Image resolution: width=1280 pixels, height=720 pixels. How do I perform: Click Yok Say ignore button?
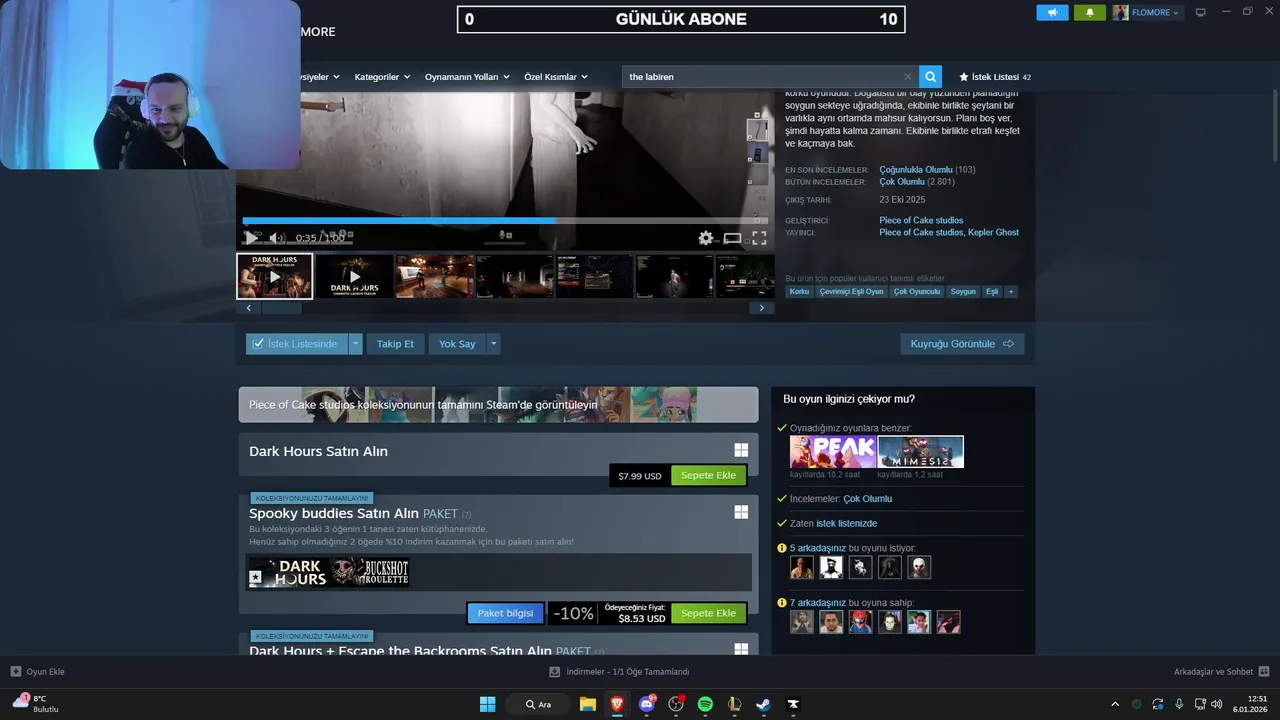(x=457, y=344)
